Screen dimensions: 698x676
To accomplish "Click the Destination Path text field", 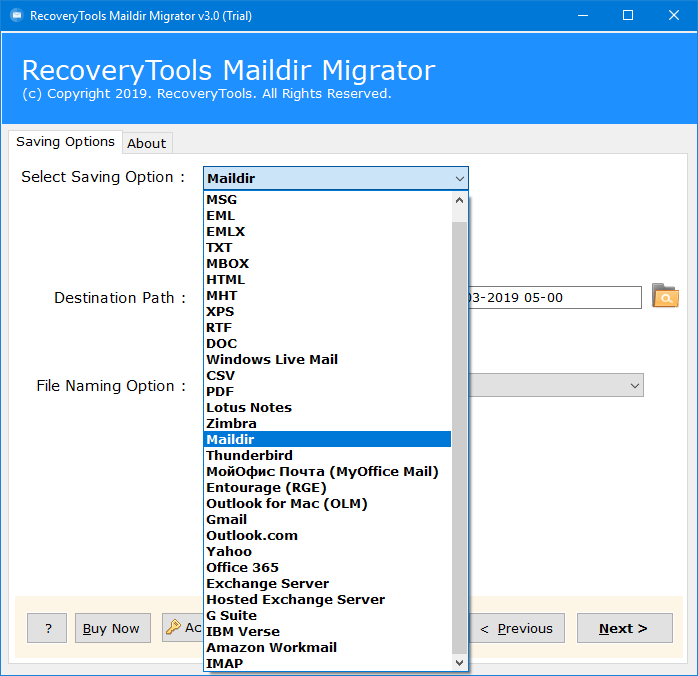I will pos(555,297).
